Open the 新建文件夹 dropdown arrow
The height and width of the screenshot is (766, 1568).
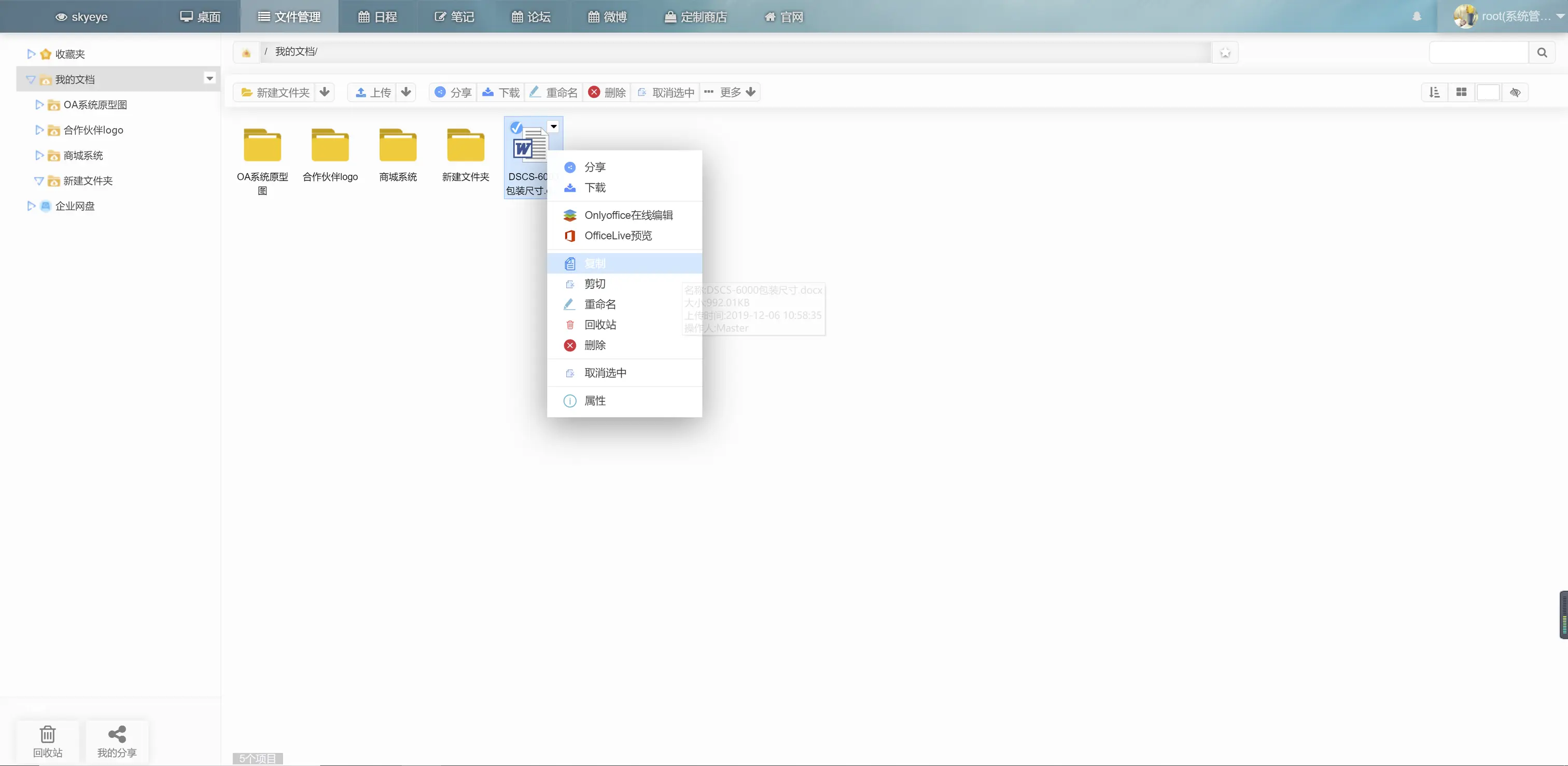click(325, 92)
